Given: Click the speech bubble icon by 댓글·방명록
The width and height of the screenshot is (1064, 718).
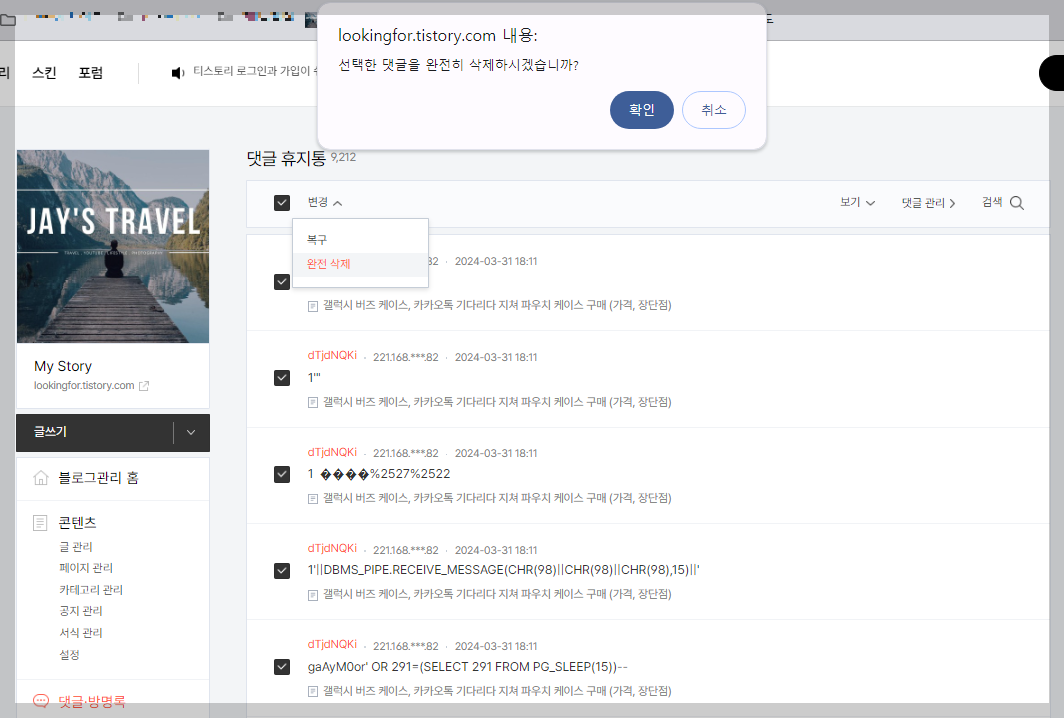Looking at the screenshot, I should (x=41, y=700).
